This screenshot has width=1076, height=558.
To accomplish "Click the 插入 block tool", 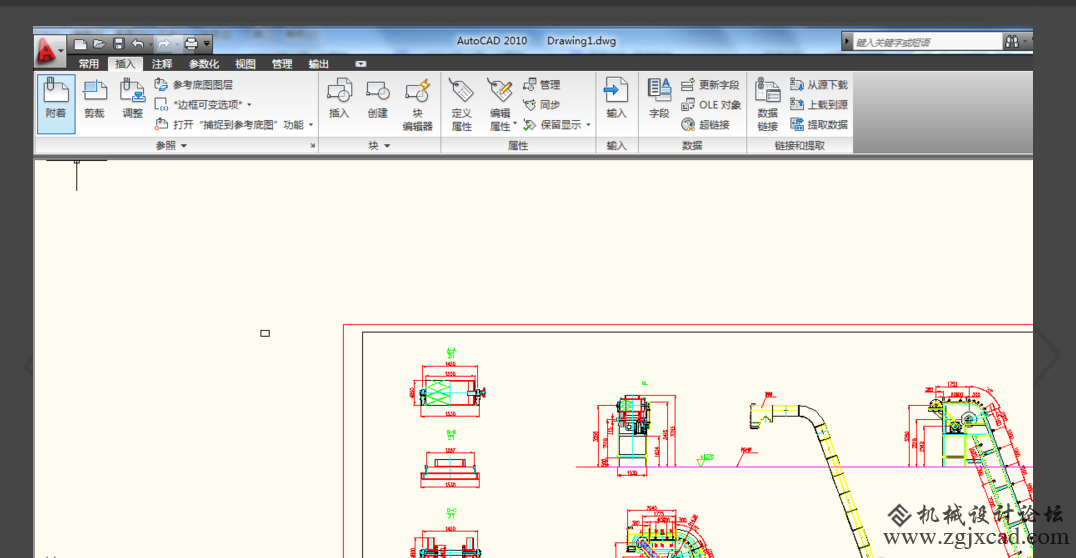I will point(339,100).
